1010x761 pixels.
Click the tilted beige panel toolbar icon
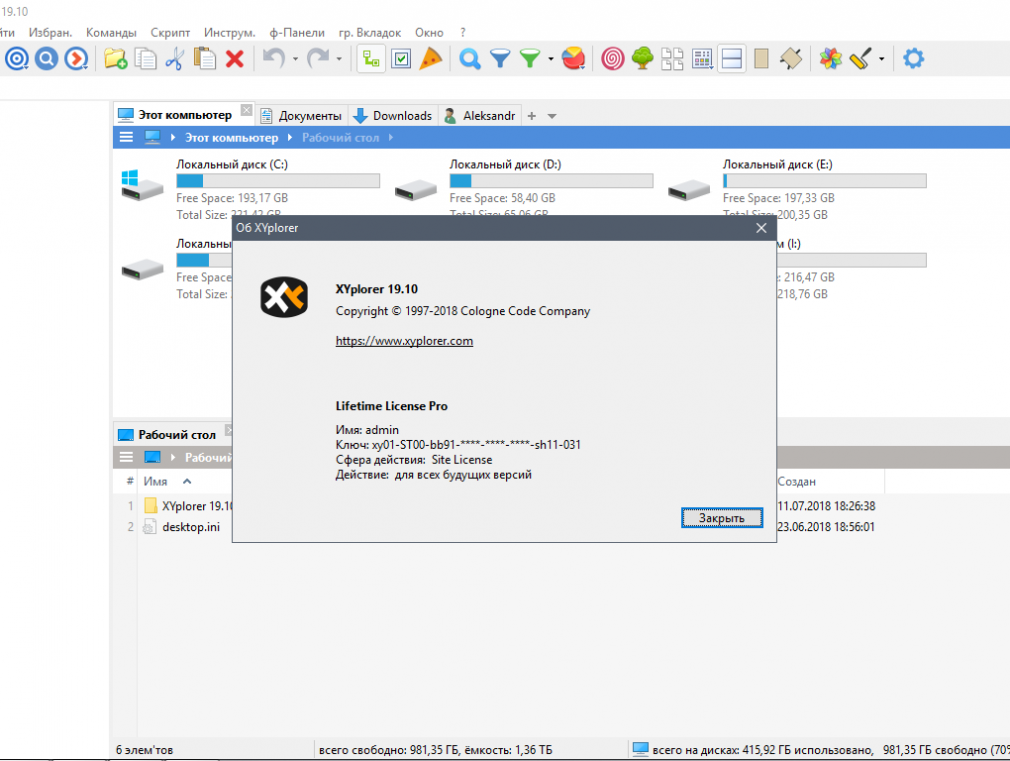point(791,59)
